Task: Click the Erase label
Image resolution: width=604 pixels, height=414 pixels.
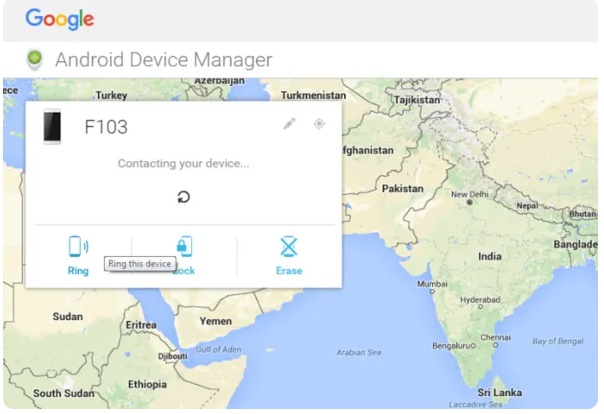Action: click(289, 271)
